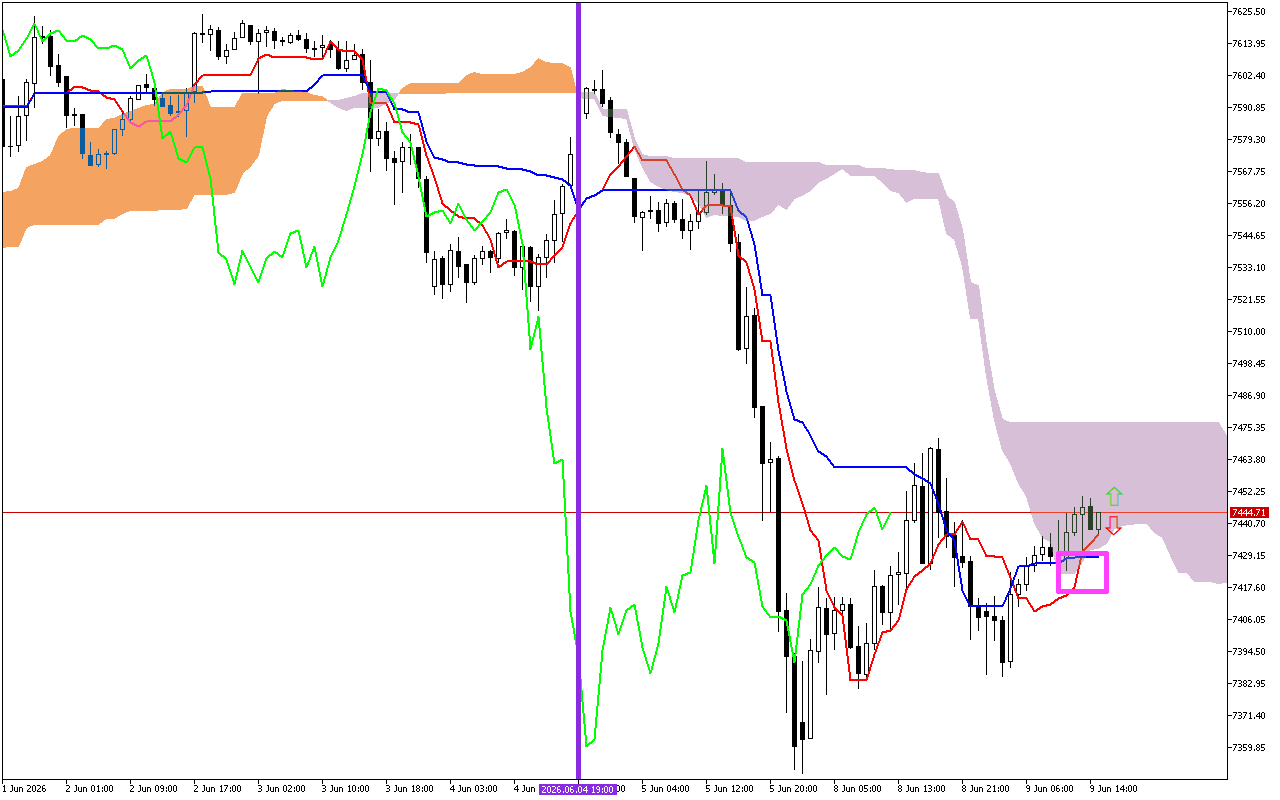Click the 8 Jun 05:00 time axis label
The image size is (1280, 800).
tap(857, 789)
